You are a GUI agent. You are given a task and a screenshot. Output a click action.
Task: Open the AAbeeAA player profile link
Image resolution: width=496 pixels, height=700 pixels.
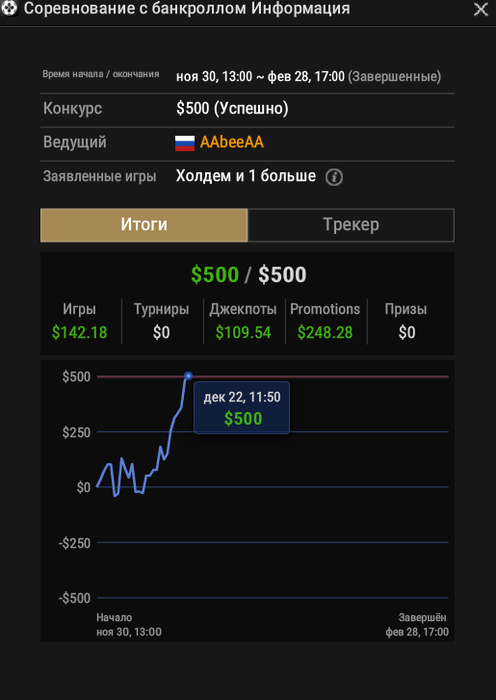coord(232,142)
